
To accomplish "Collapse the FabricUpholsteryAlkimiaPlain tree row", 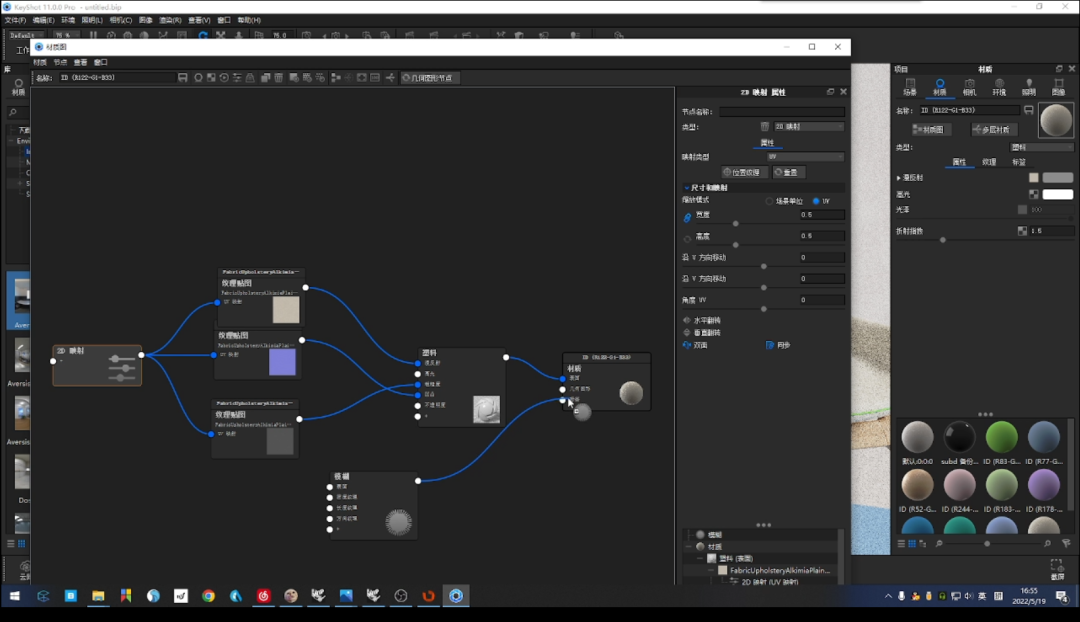I will (711, 570).
